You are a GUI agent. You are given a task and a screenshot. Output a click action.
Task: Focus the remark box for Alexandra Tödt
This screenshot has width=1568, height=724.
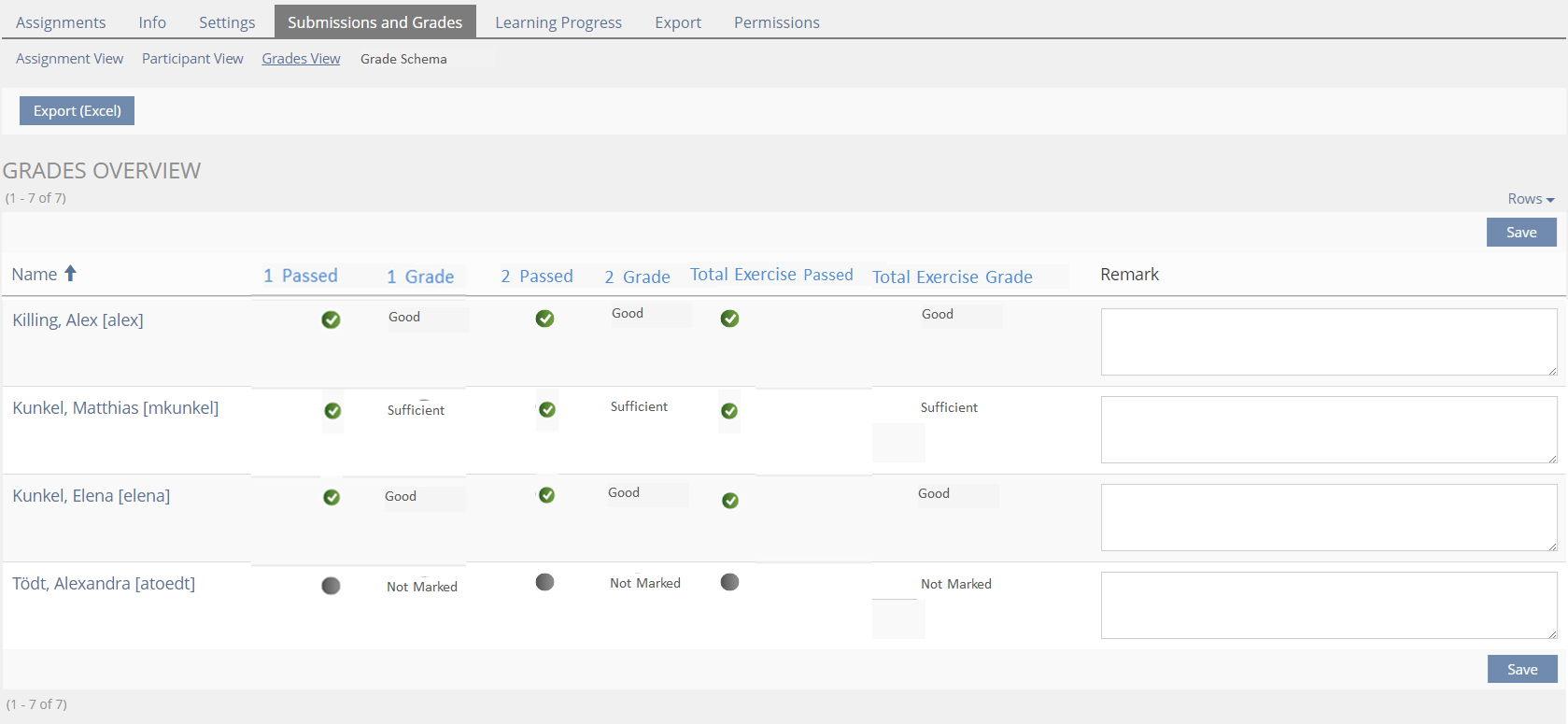coord(1328,605)
